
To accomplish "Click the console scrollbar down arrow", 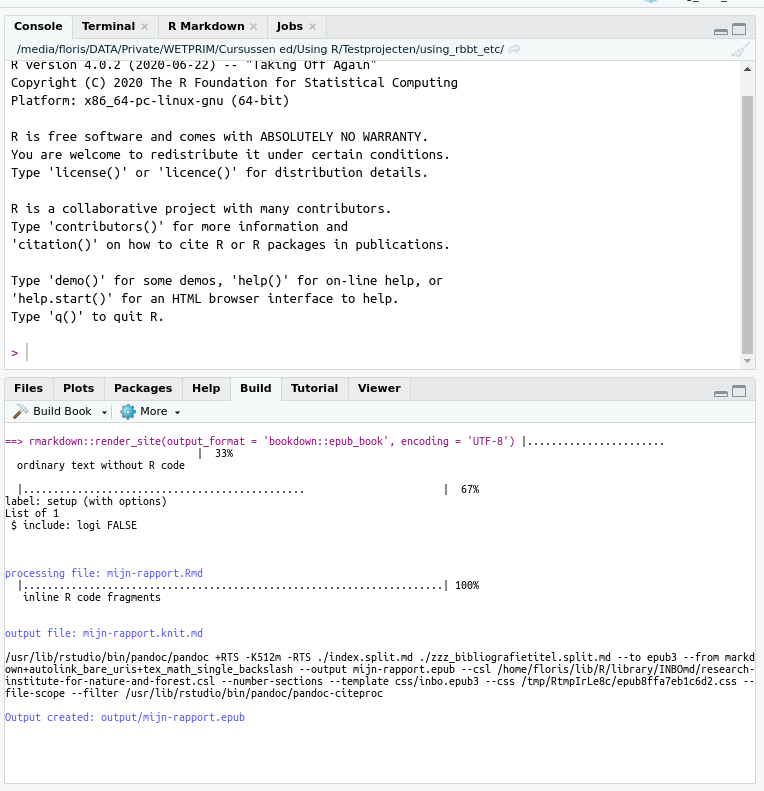I will pyautogui.click(x=747, y=361).
